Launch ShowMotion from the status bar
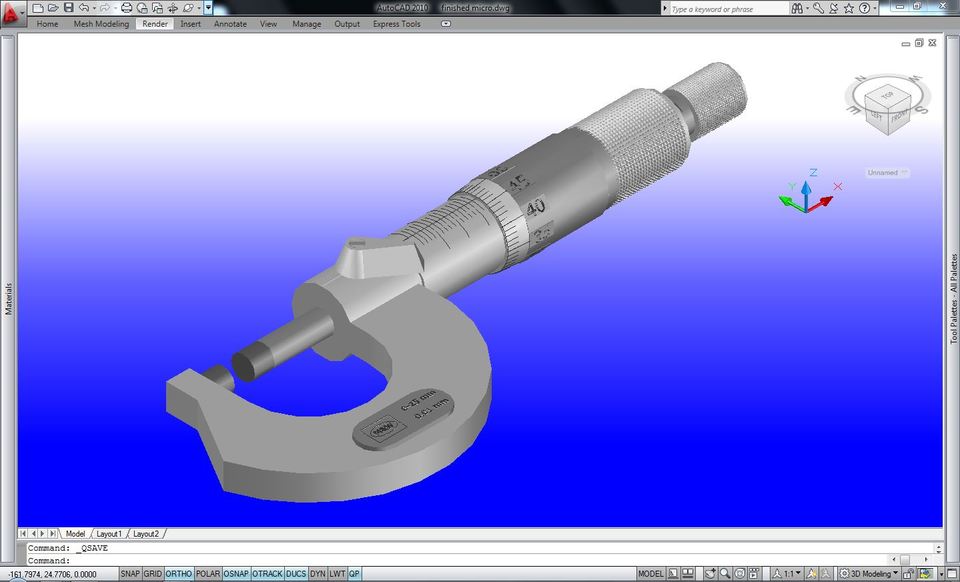The width and height of the screenshot is (960, 582). [752, 573]
